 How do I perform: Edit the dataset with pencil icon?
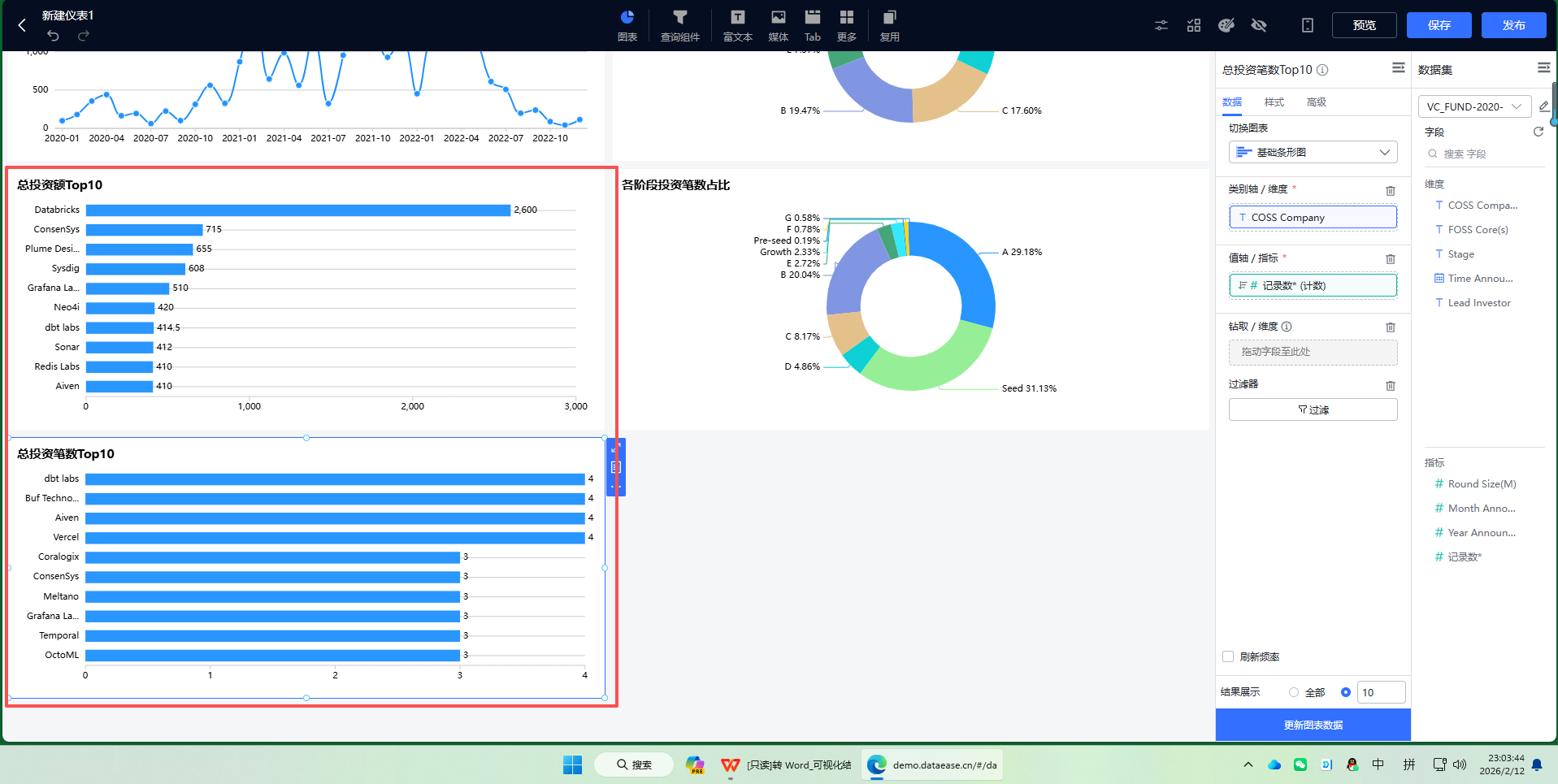point(1544,106)
